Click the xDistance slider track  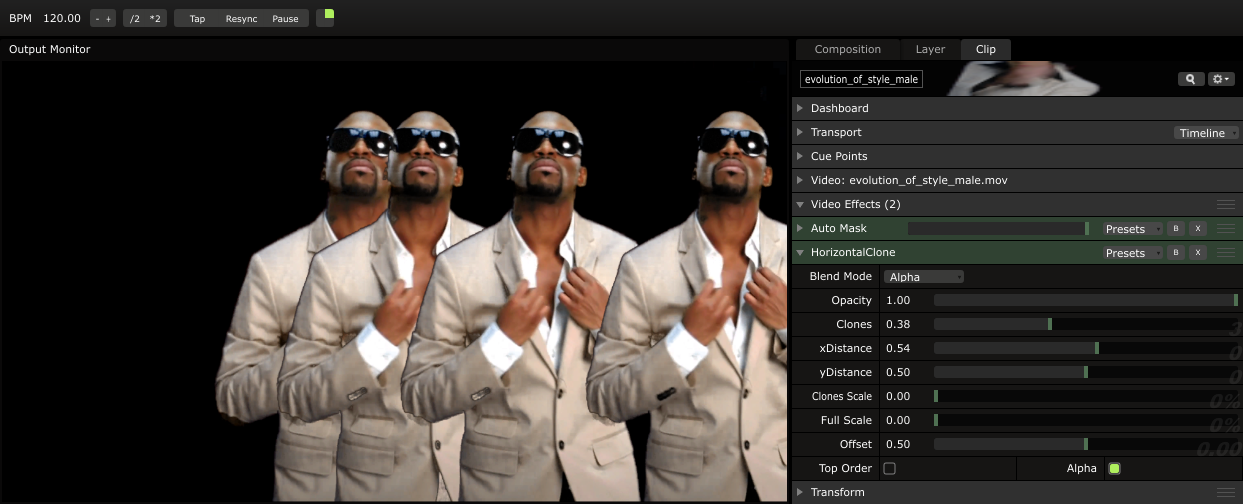(1085, 348)
